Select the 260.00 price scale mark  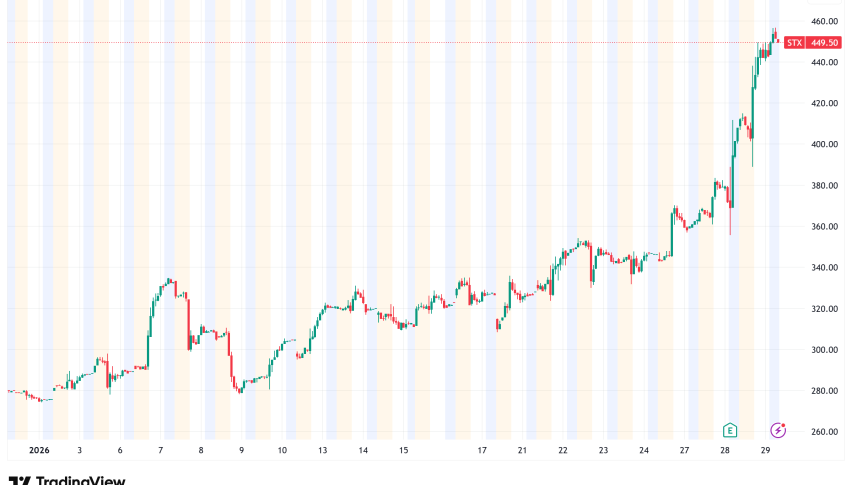coord(825,431)
